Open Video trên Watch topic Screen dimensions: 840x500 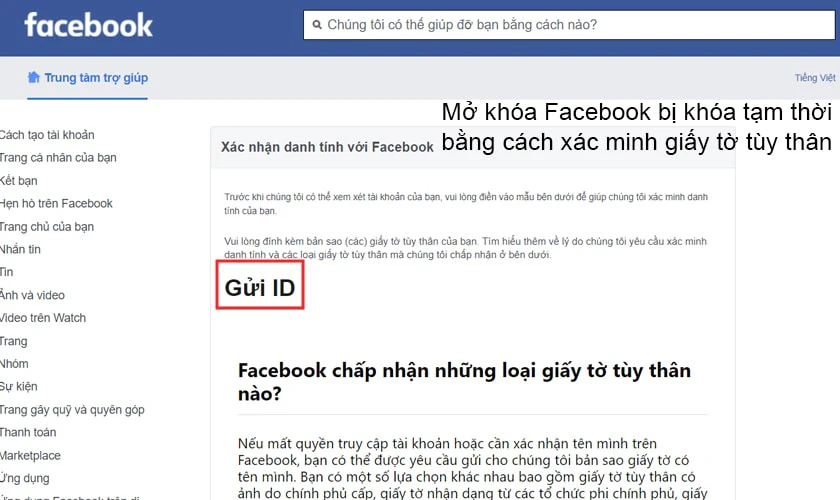pos(43,318)
